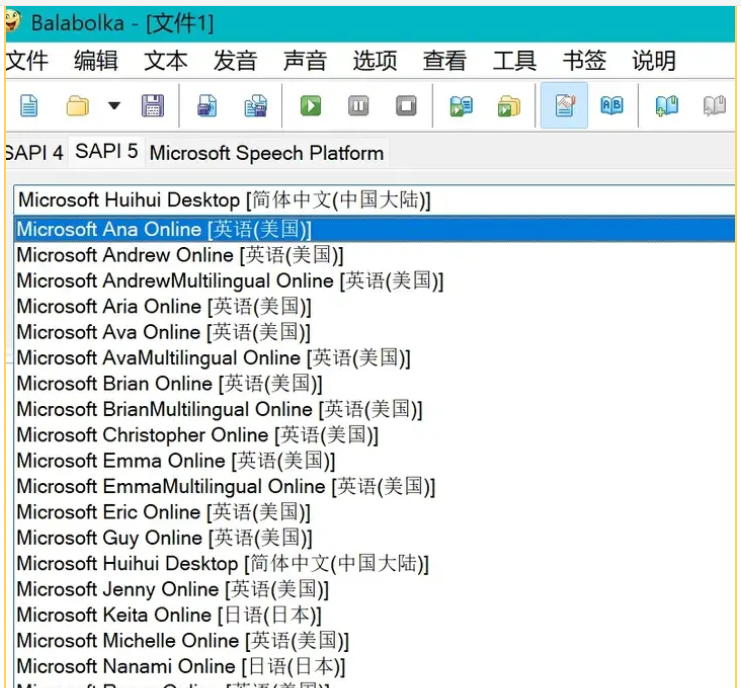This screenshot has height=688, width=741.
Task: Open the 选项 menu
Action: coord(375,60)
